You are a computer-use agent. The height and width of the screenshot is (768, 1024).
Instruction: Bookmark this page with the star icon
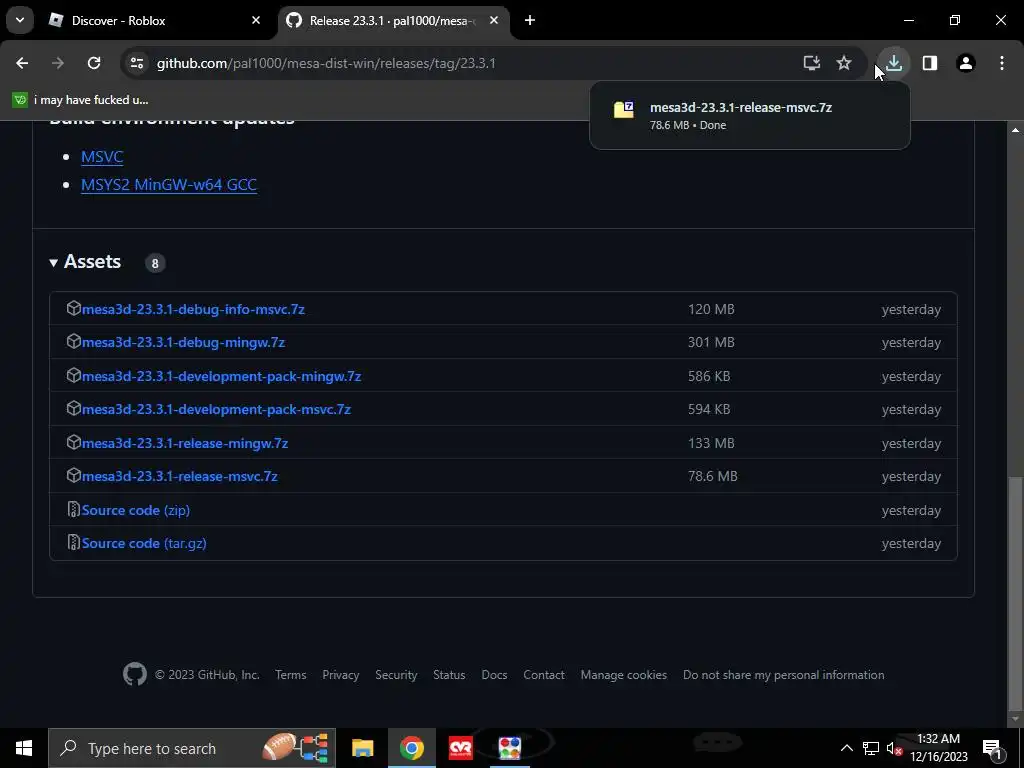coord(844,63)
